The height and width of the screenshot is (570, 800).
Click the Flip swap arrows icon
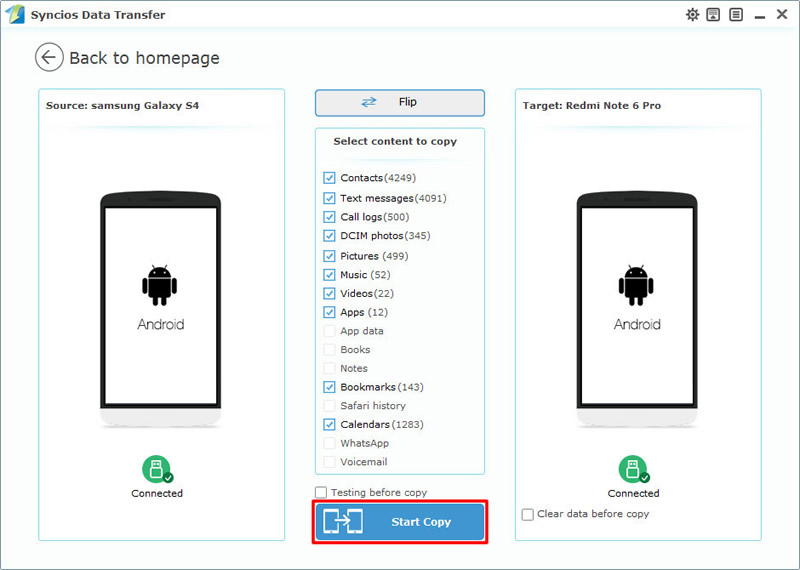tap(368, 102)
